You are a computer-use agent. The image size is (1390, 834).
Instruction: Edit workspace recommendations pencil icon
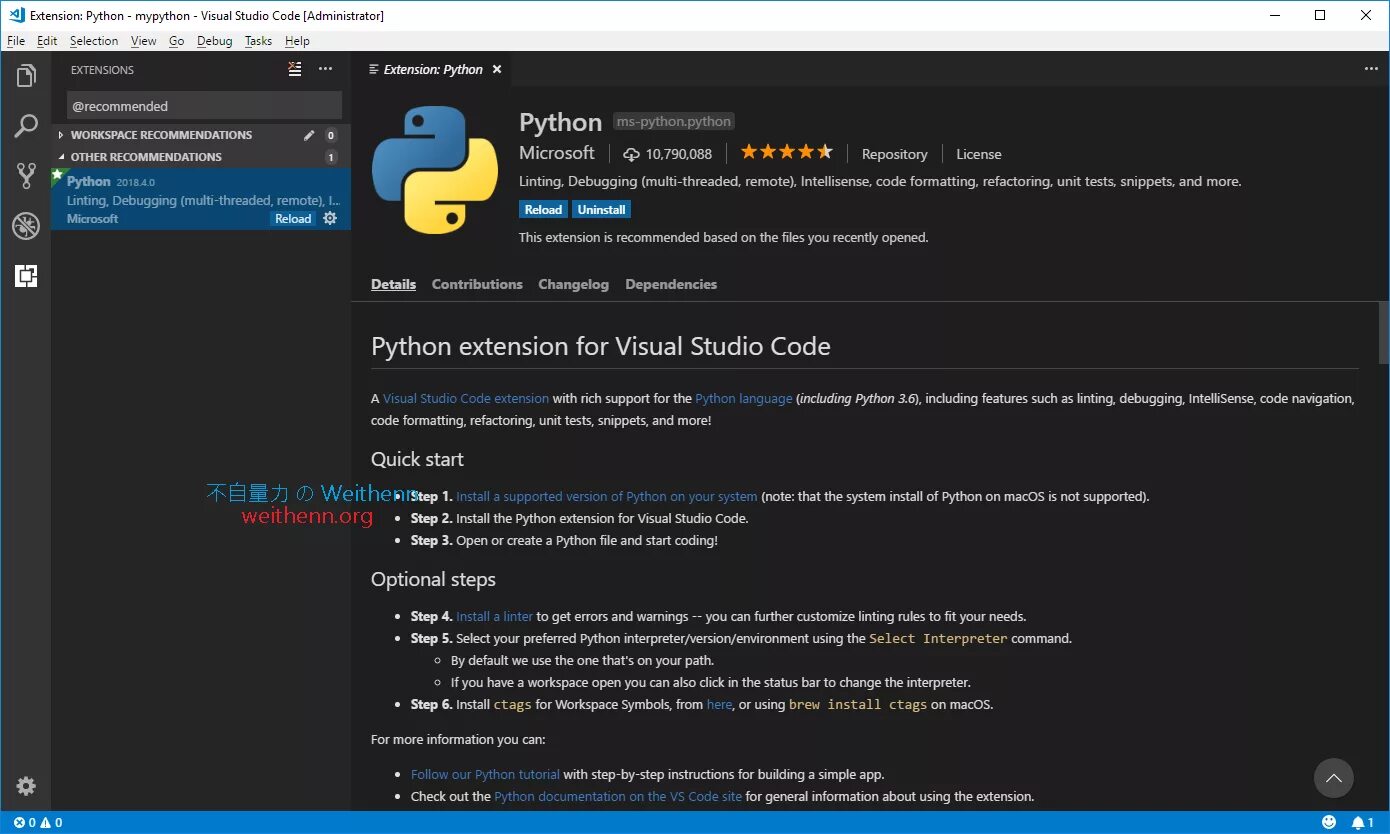309,135
